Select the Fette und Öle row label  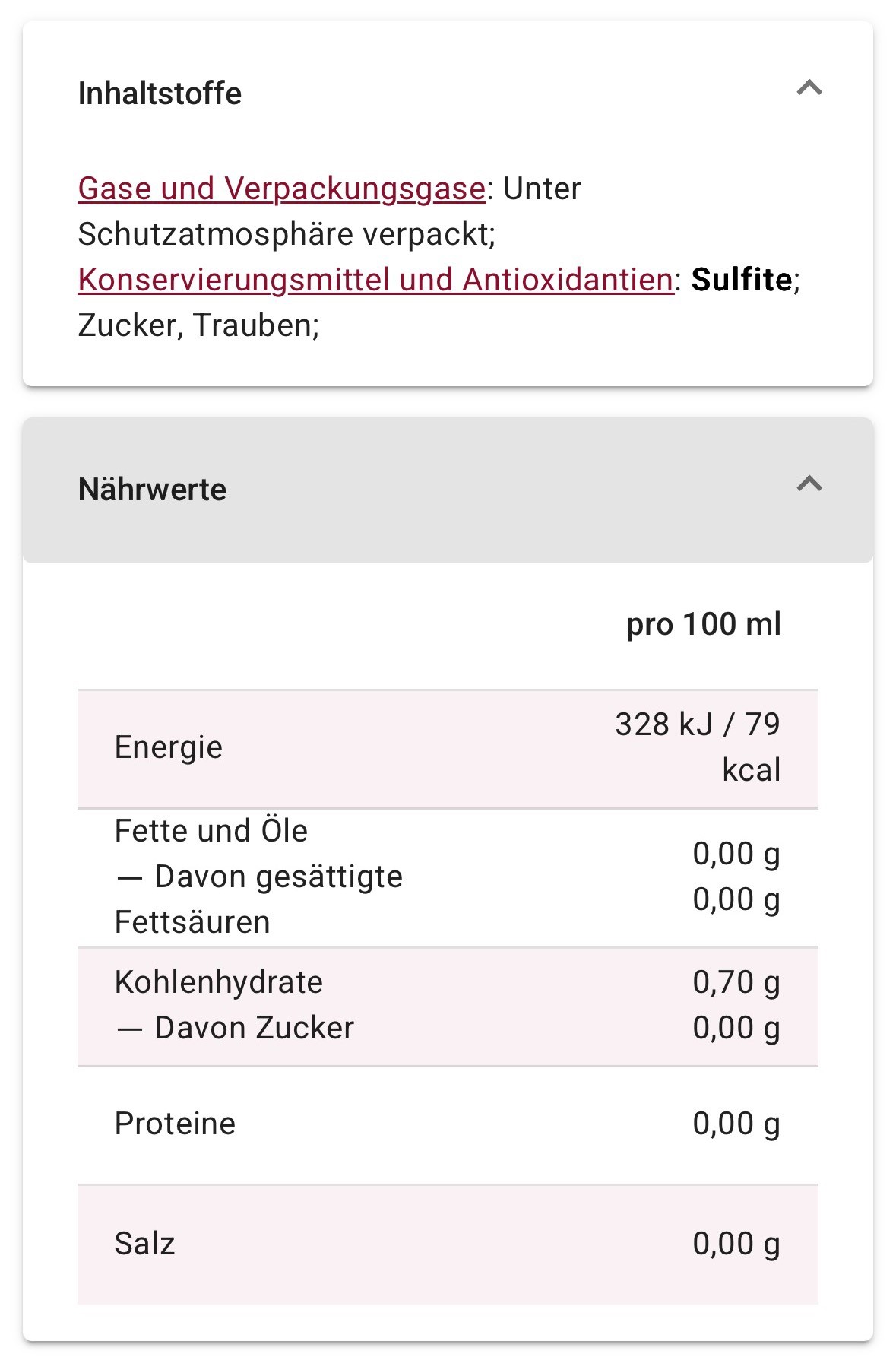pos(211,831)
